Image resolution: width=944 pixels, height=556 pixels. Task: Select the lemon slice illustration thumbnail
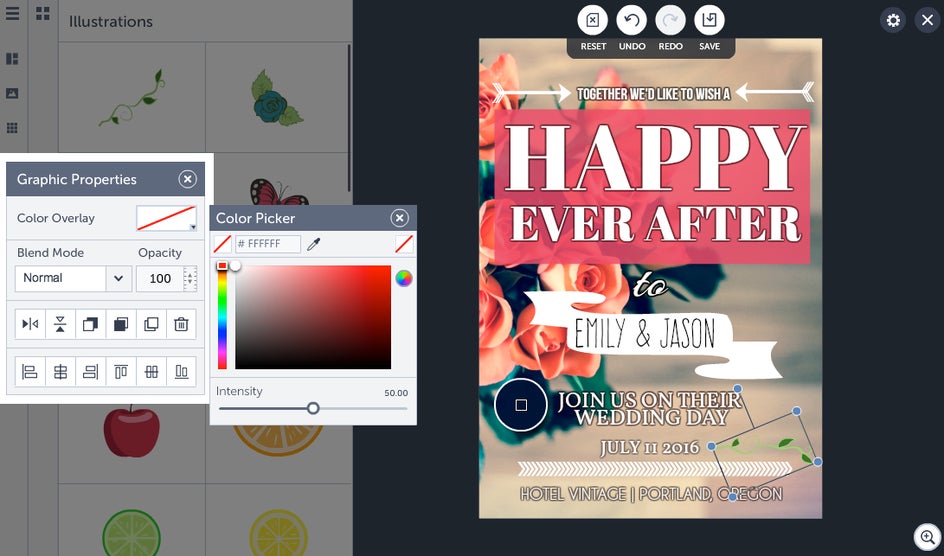[x=278, y=533]
